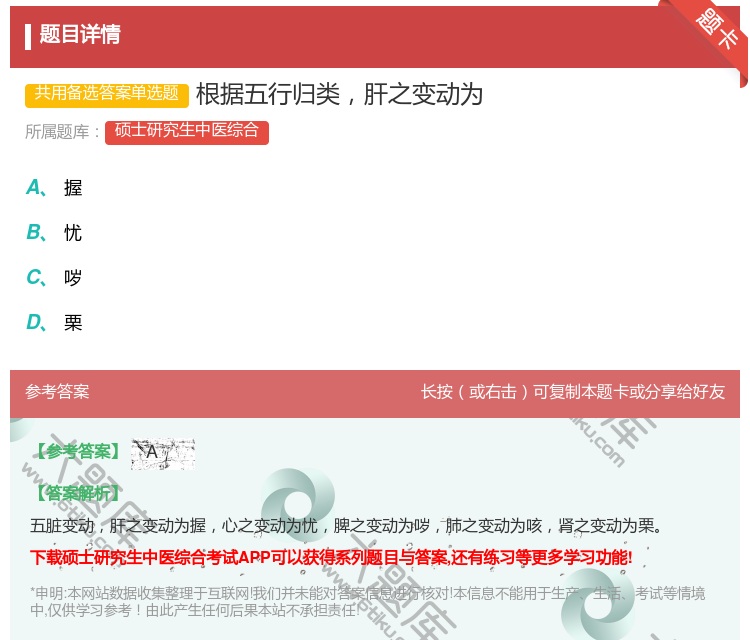Click the 长按（或右击）可复制本题卡 hint text

pos(573,392)
